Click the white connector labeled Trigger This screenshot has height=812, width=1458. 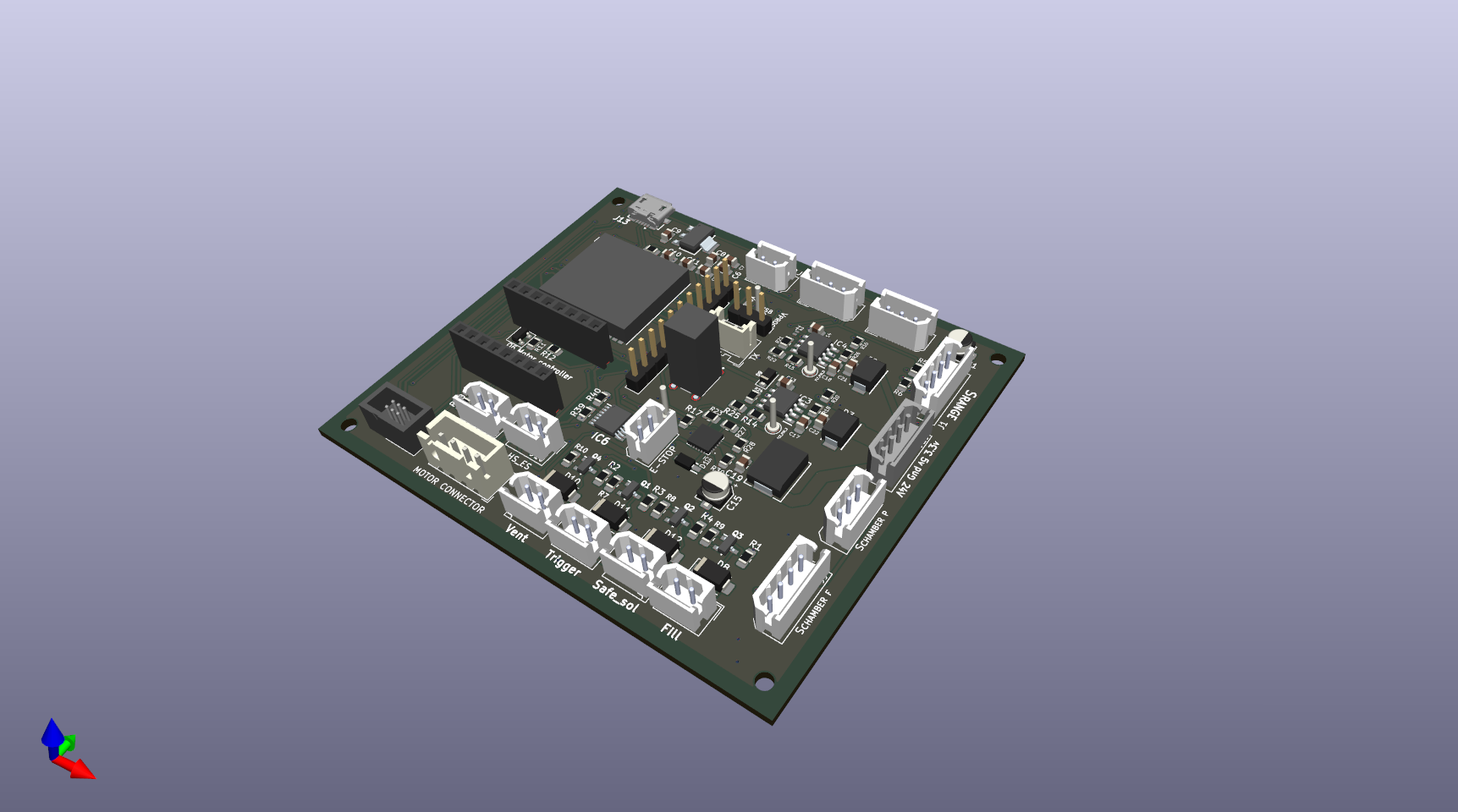click(578, 531)
